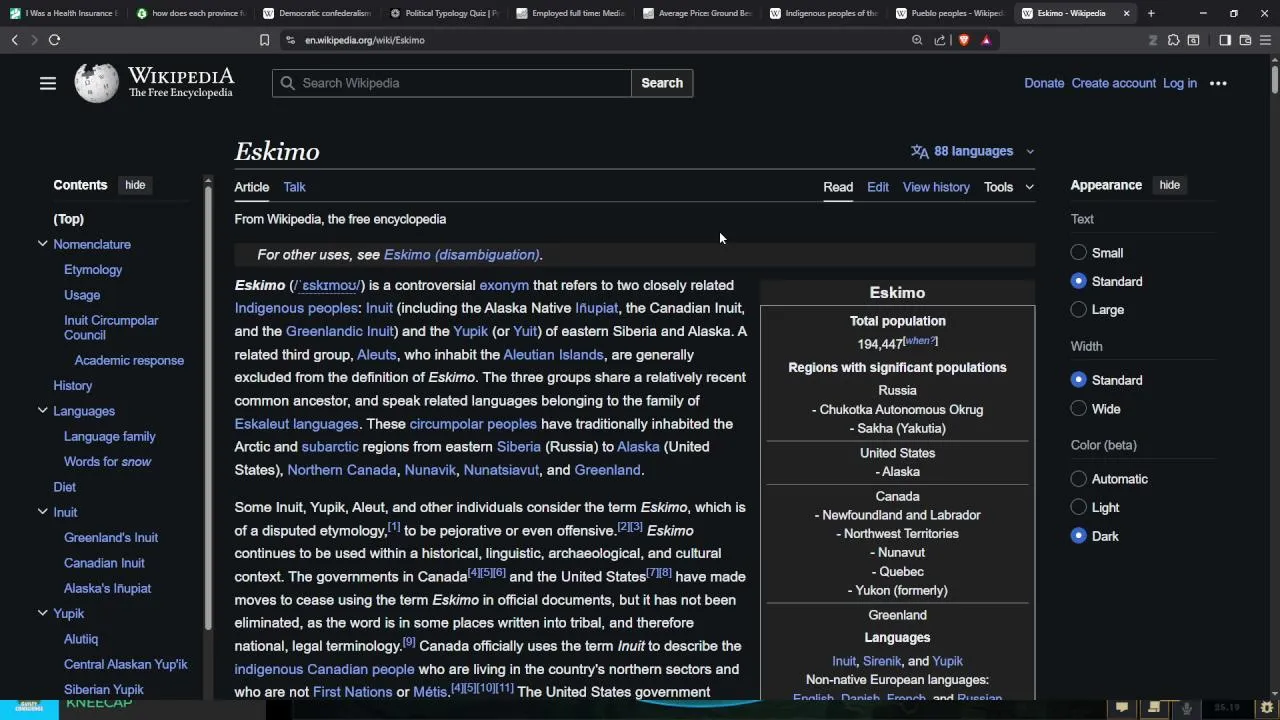Click the browser address bar URL

(365, 40)
